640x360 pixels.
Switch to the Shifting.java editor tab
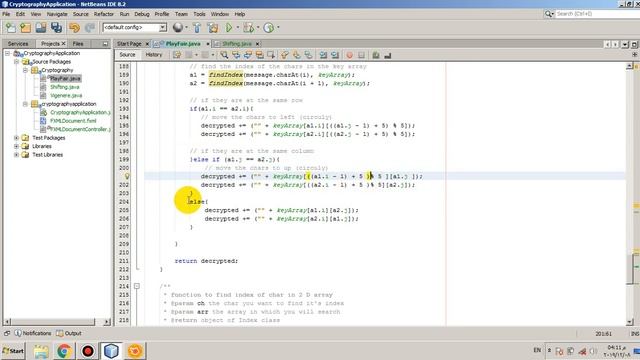pos(237,44)
